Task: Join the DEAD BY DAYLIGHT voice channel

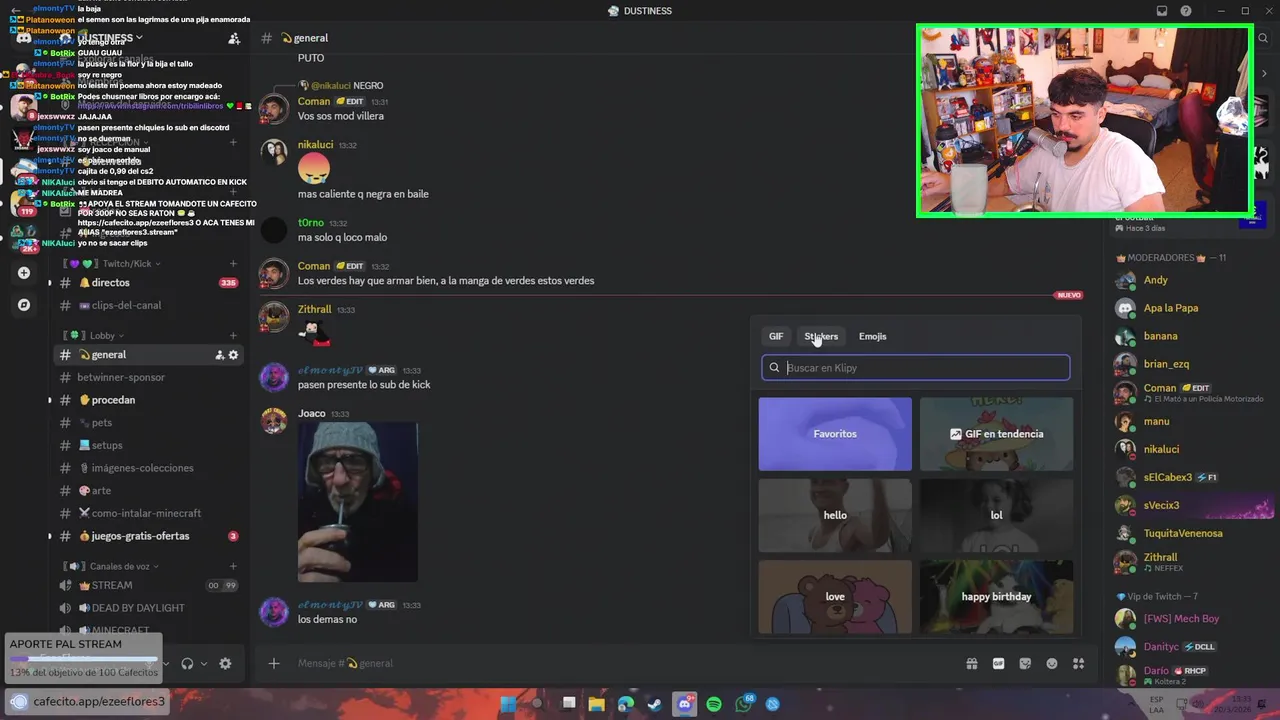Action: point(148,608)
